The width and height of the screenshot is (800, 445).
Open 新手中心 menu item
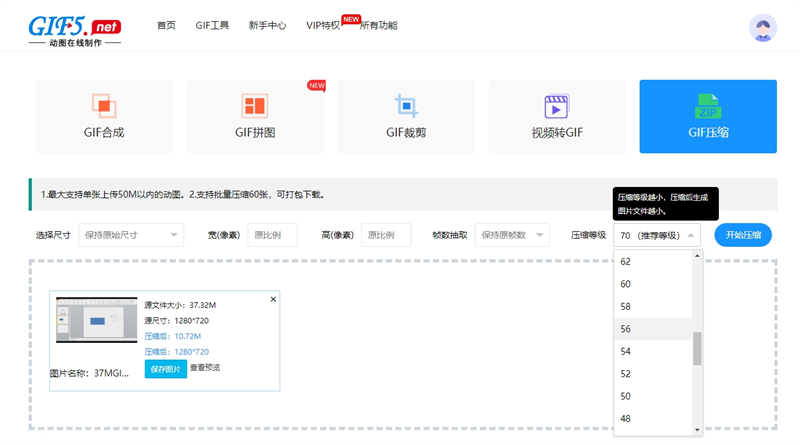click(267, 25)
